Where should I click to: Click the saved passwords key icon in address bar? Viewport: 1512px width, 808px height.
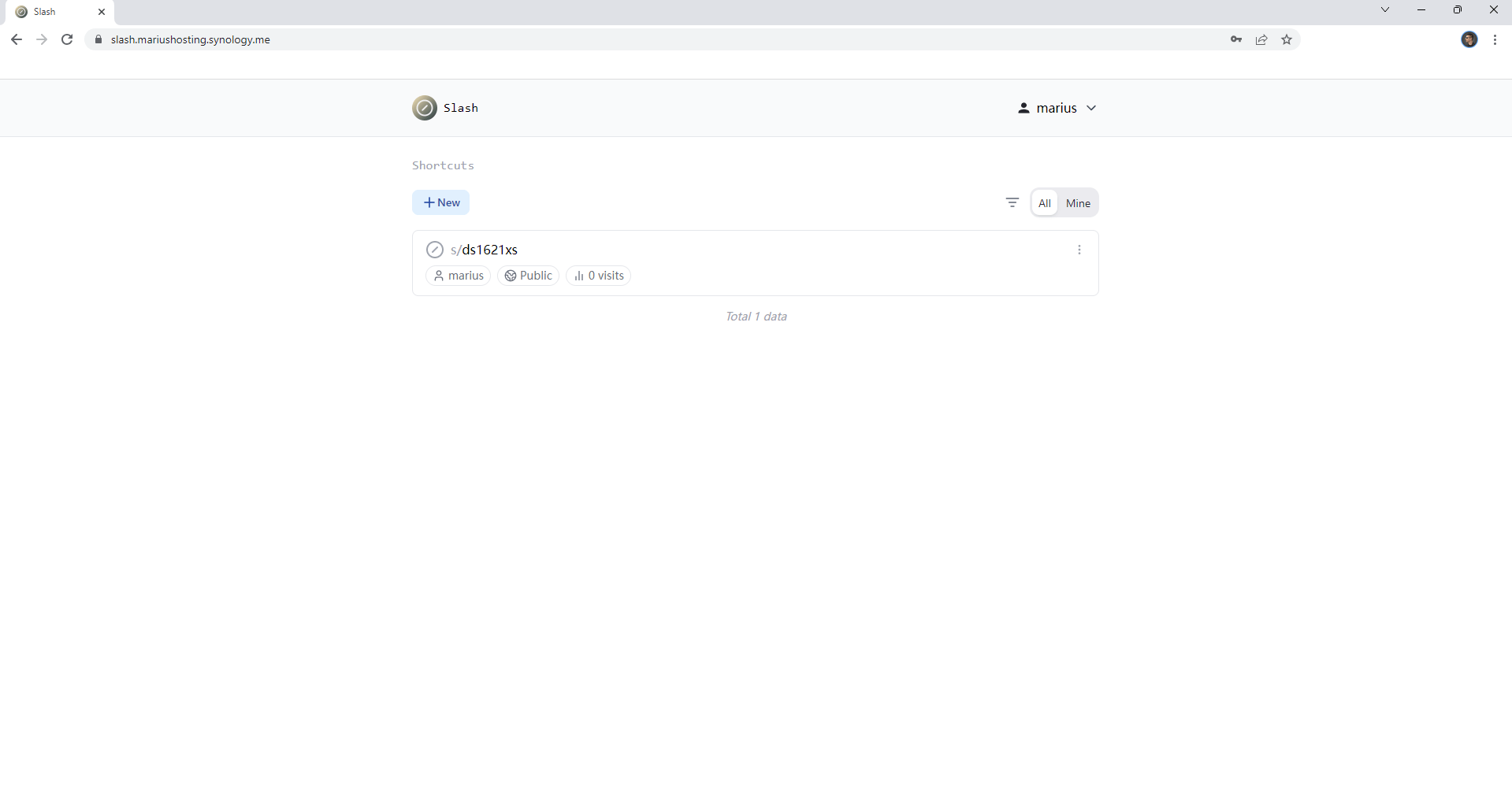(x=1236, y=39)
